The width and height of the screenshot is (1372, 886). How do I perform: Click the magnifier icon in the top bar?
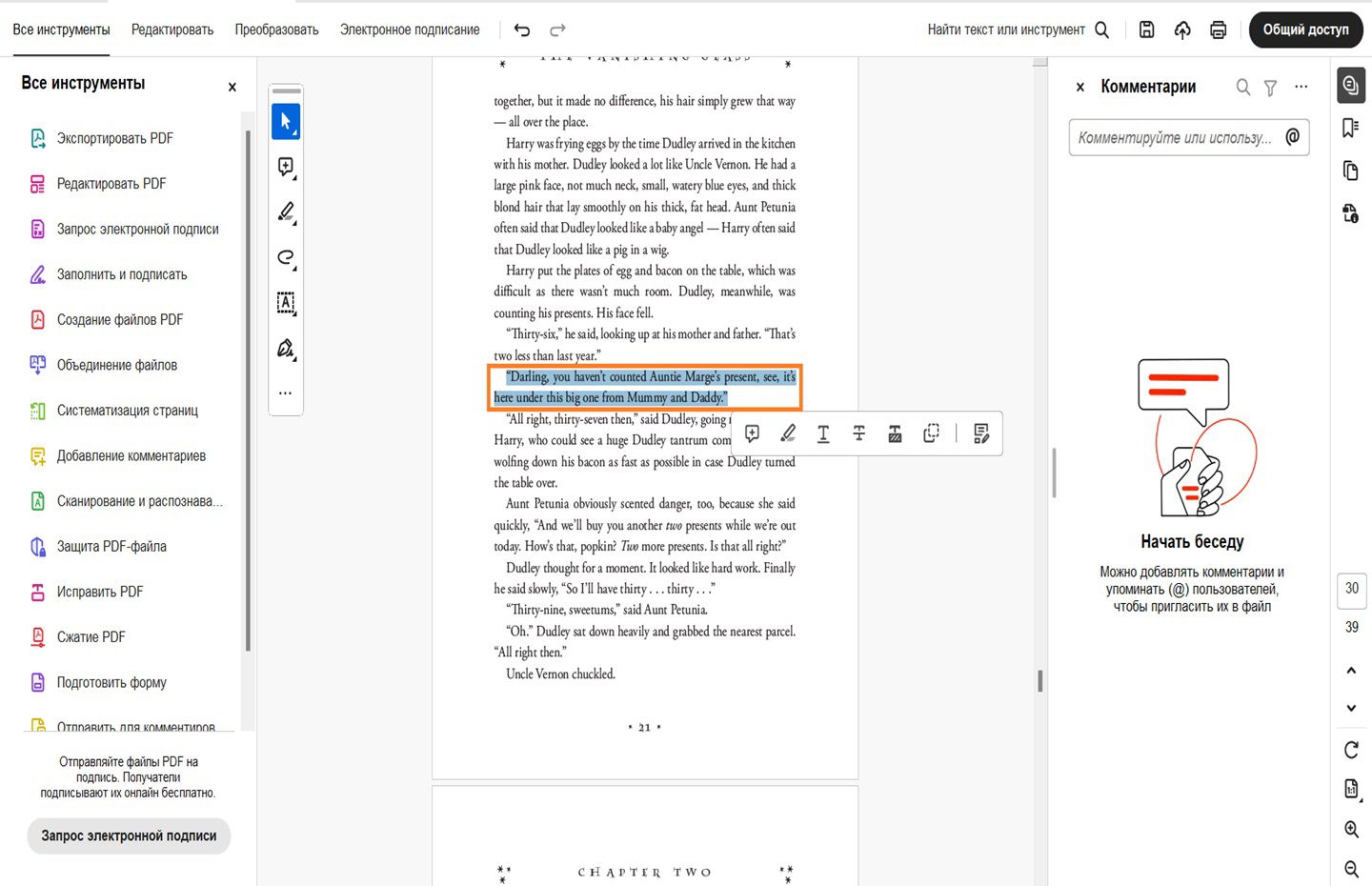pos(1102,30)
